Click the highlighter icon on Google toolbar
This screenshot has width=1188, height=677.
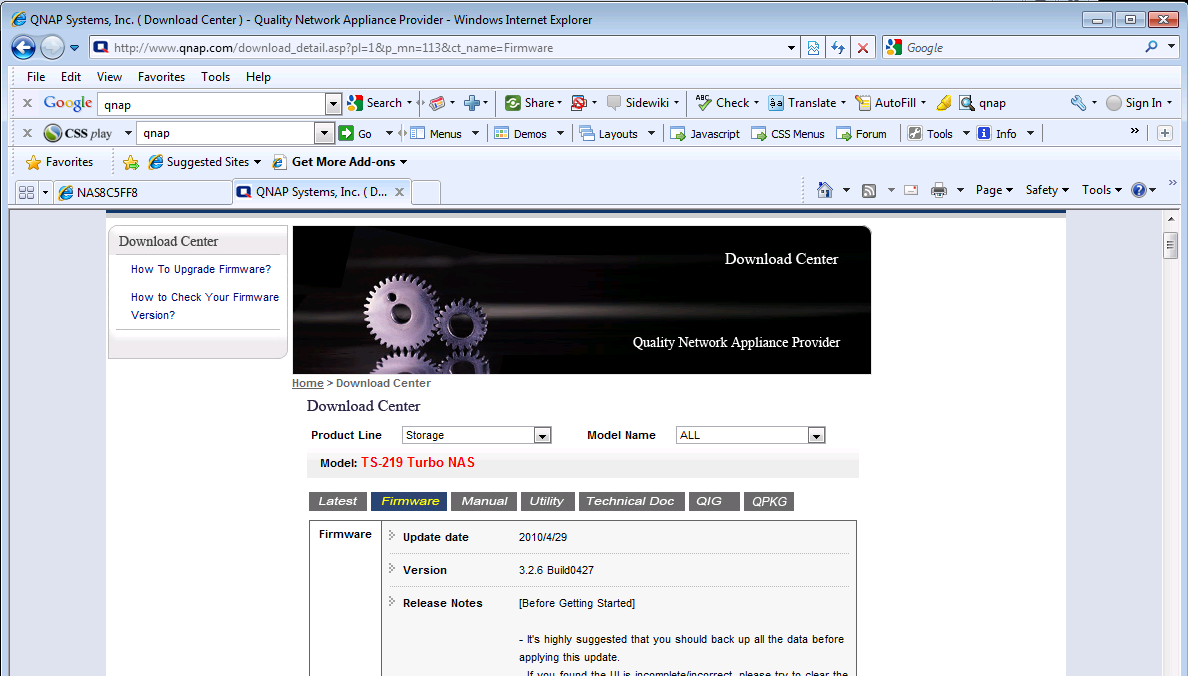(x=944, y=103)
